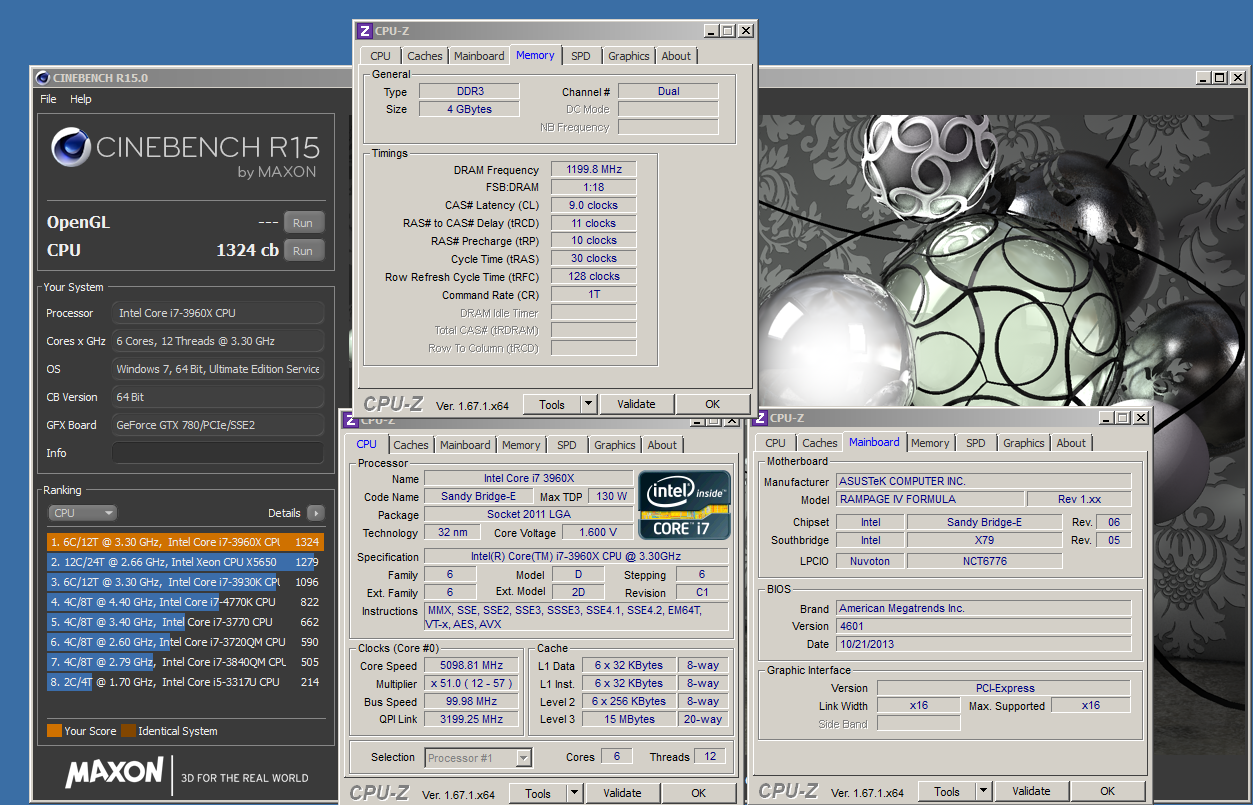Open Caches tab in CPU-Z CPU window

(410, 445)
